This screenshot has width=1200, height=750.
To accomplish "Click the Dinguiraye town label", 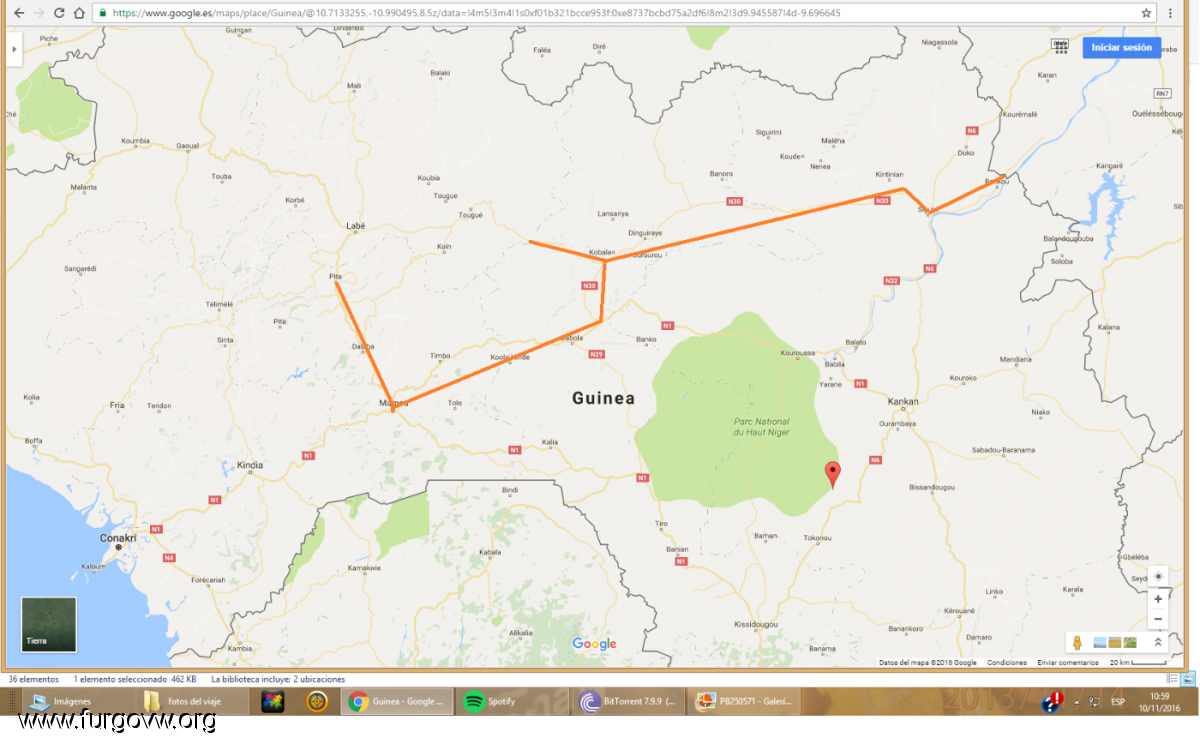I will (645, 233).
